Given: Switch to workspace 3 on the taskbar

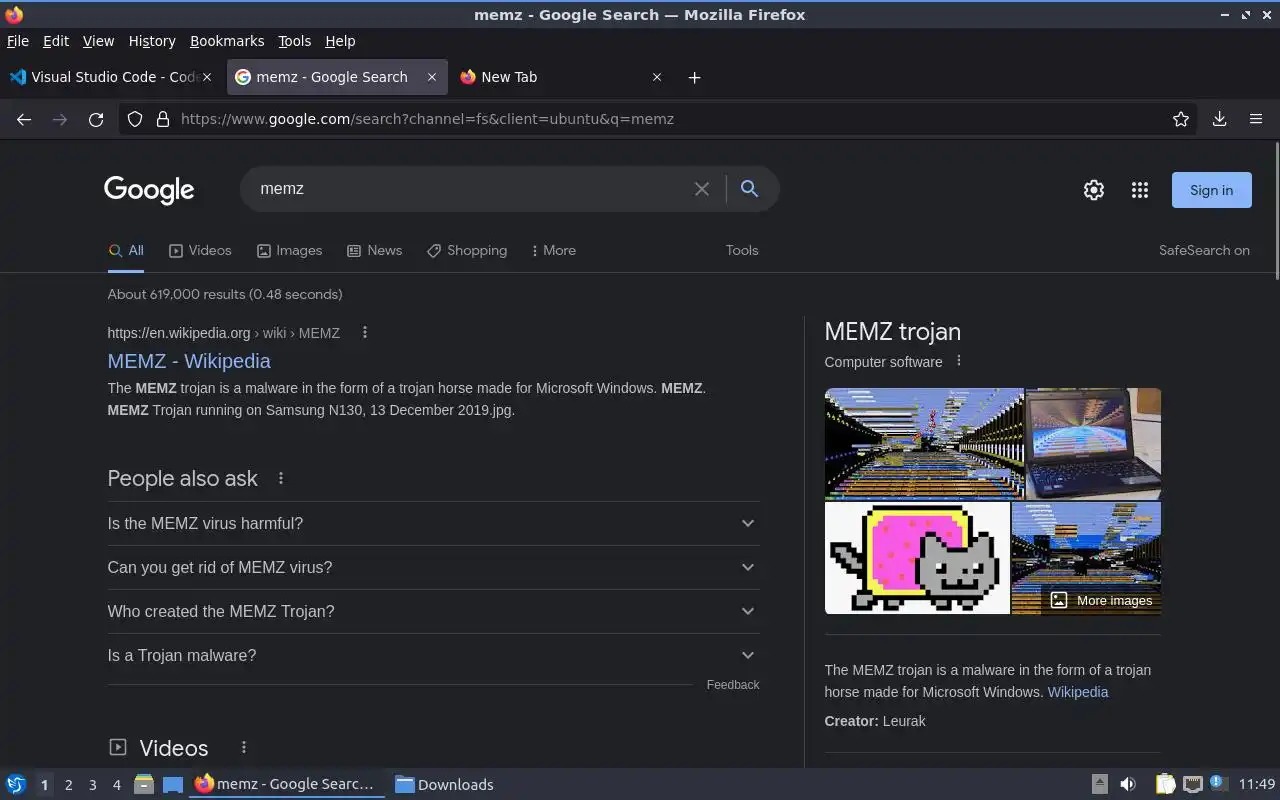Looking at the screenshot, I should [x=92, y=785].
